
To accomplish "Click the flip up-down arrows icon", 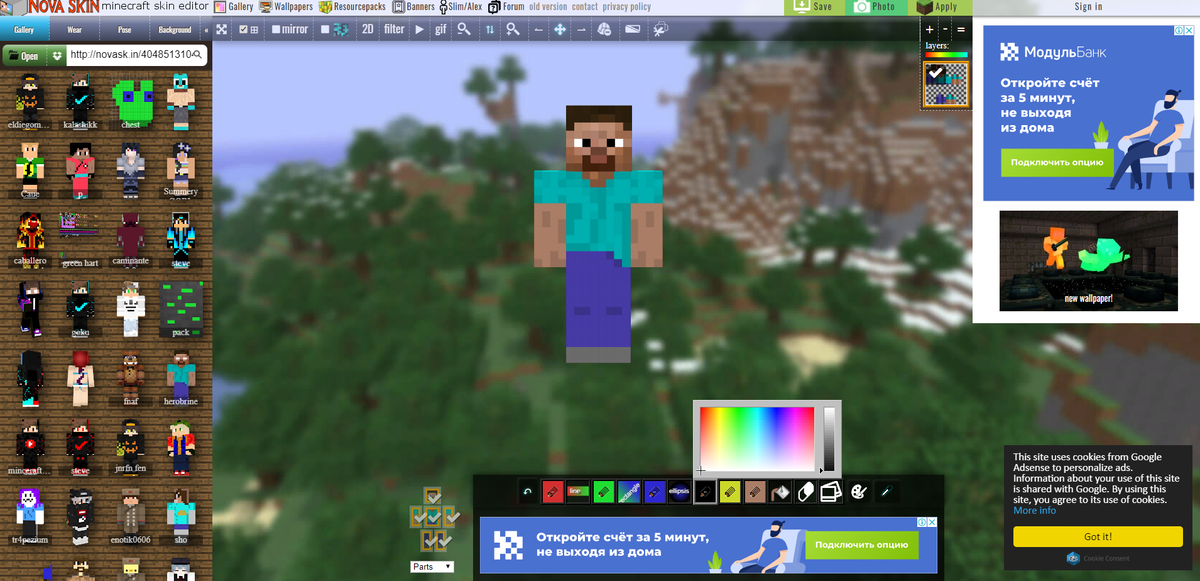I will tap(489, 29).
